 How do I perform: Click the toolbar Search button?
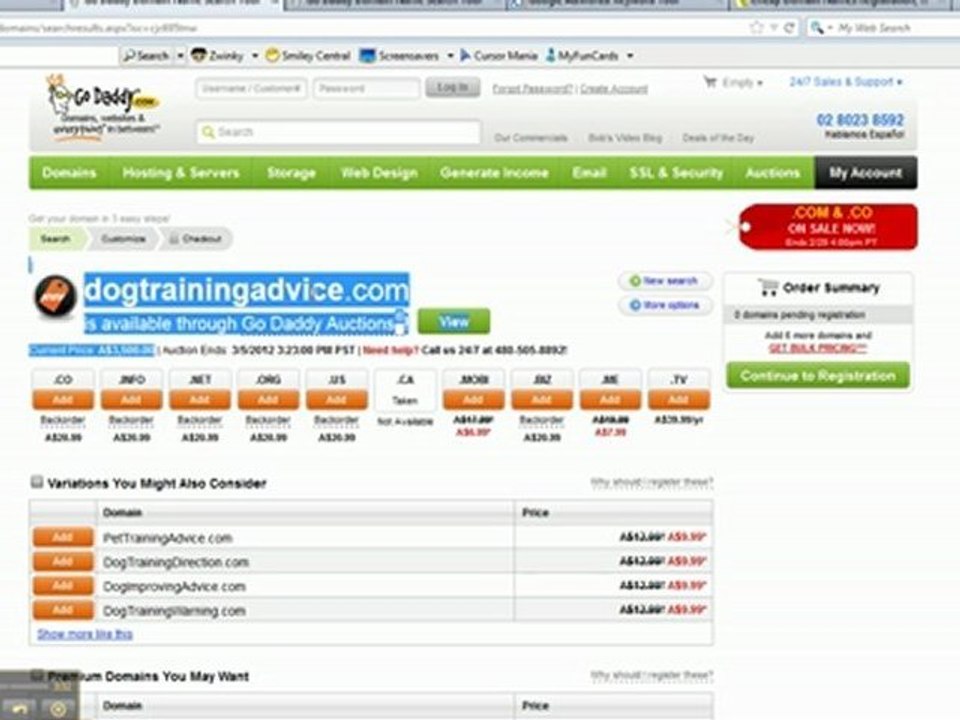coord(146,56)
